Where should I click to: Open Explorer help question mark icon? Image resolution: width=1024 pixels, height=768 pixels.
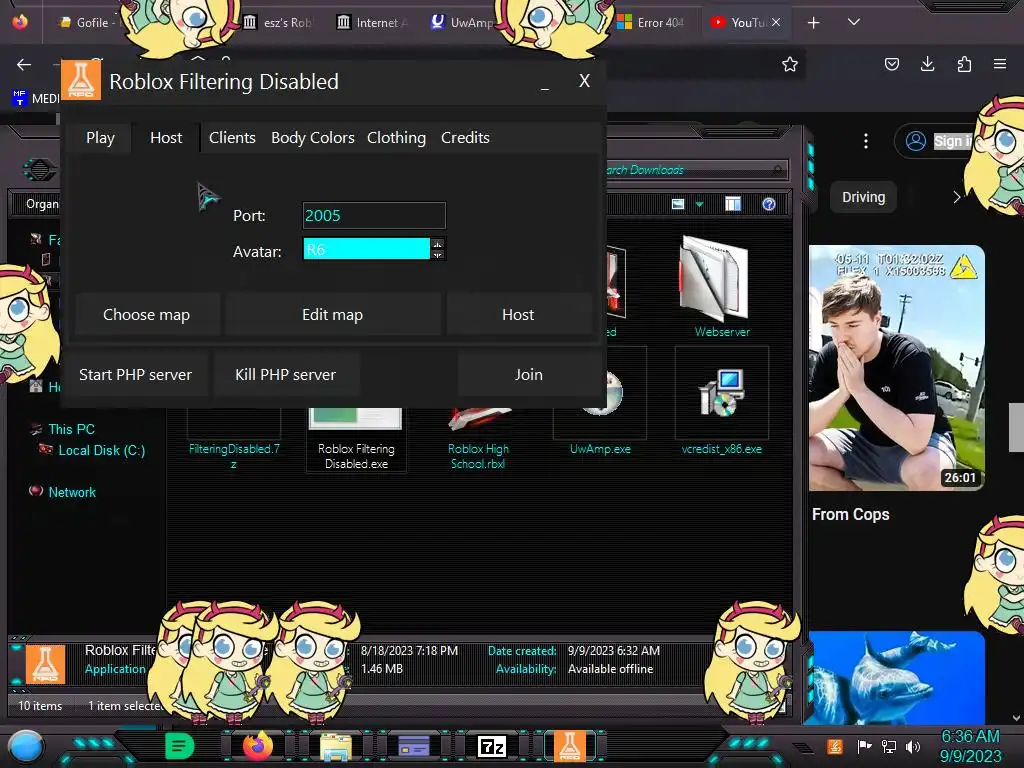pyautogui.click(x=769, y=204)
